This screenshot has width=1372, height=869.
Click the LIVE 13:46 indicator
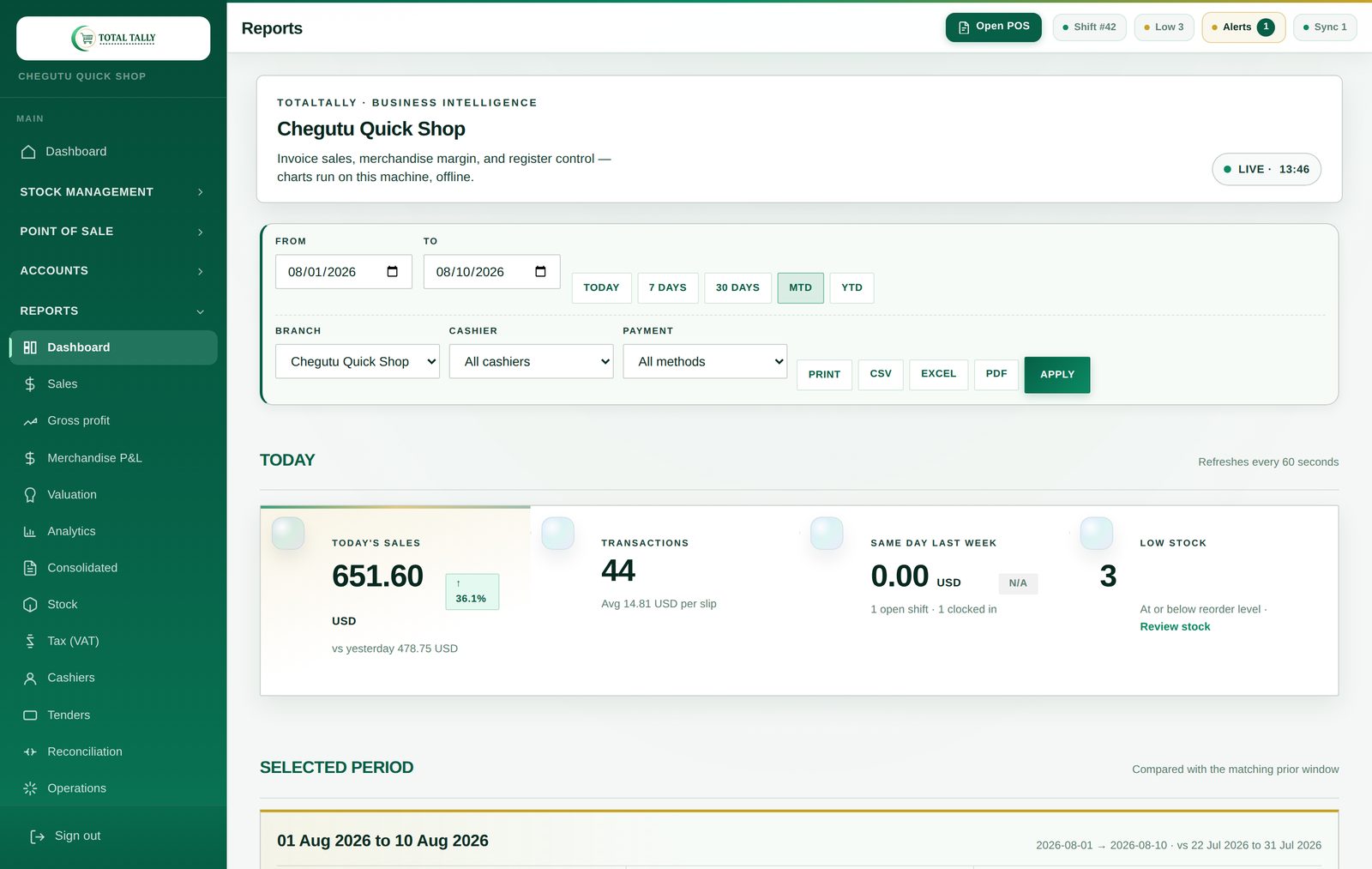click(x=1267, y=170)
